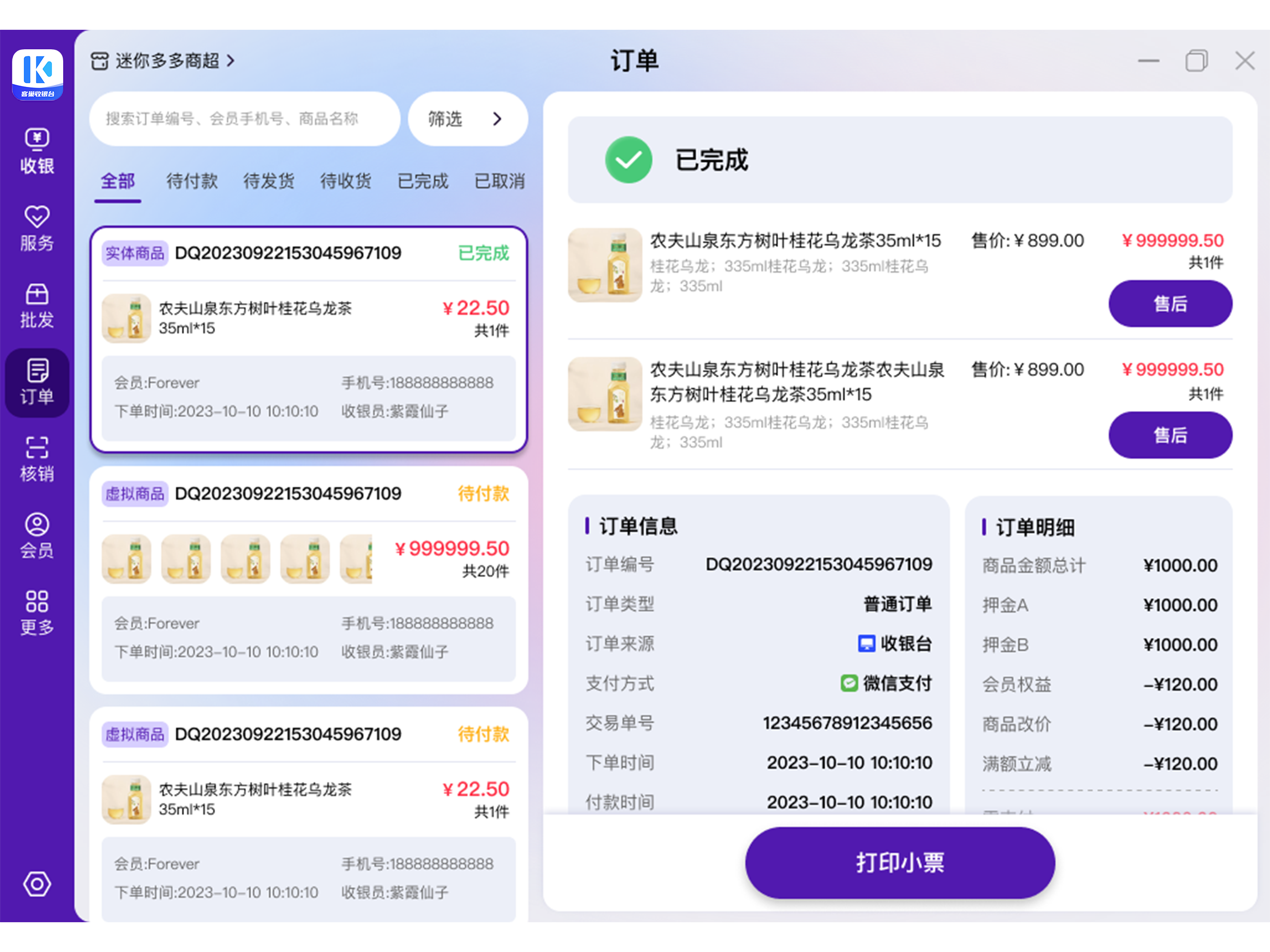Click the 付款时间 value in 订单信息
The width and height of the screenshot is (1270, 952).
(849, 802)
